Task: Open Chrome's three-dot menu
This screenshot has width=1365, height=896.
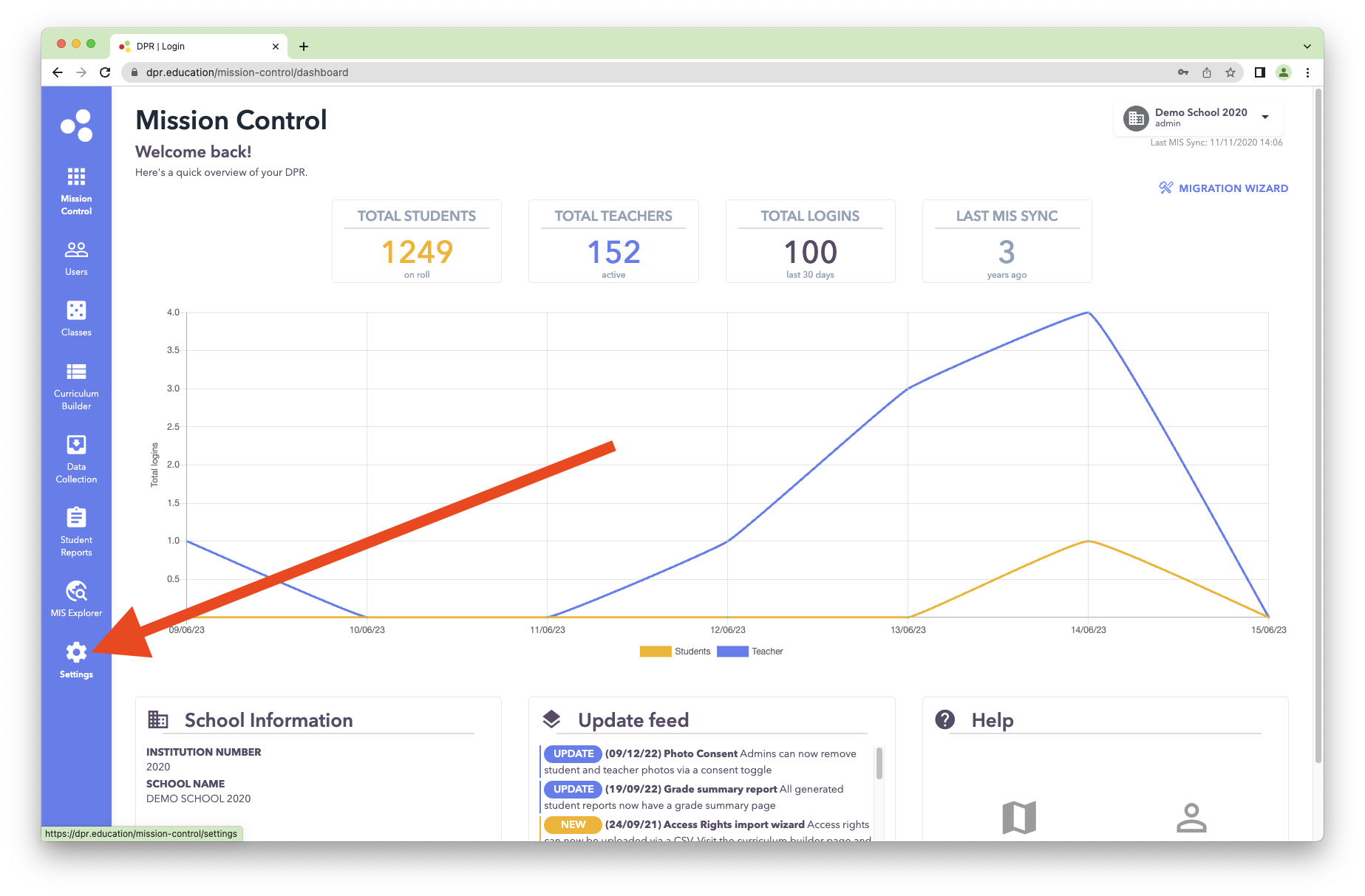Action: click(1307, 72)
